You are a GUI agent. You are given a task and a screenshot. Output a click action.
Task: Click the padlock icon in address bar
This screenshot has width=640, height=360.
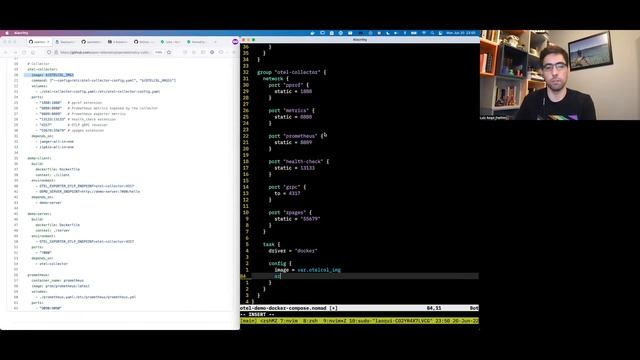[x=55, y=52]
